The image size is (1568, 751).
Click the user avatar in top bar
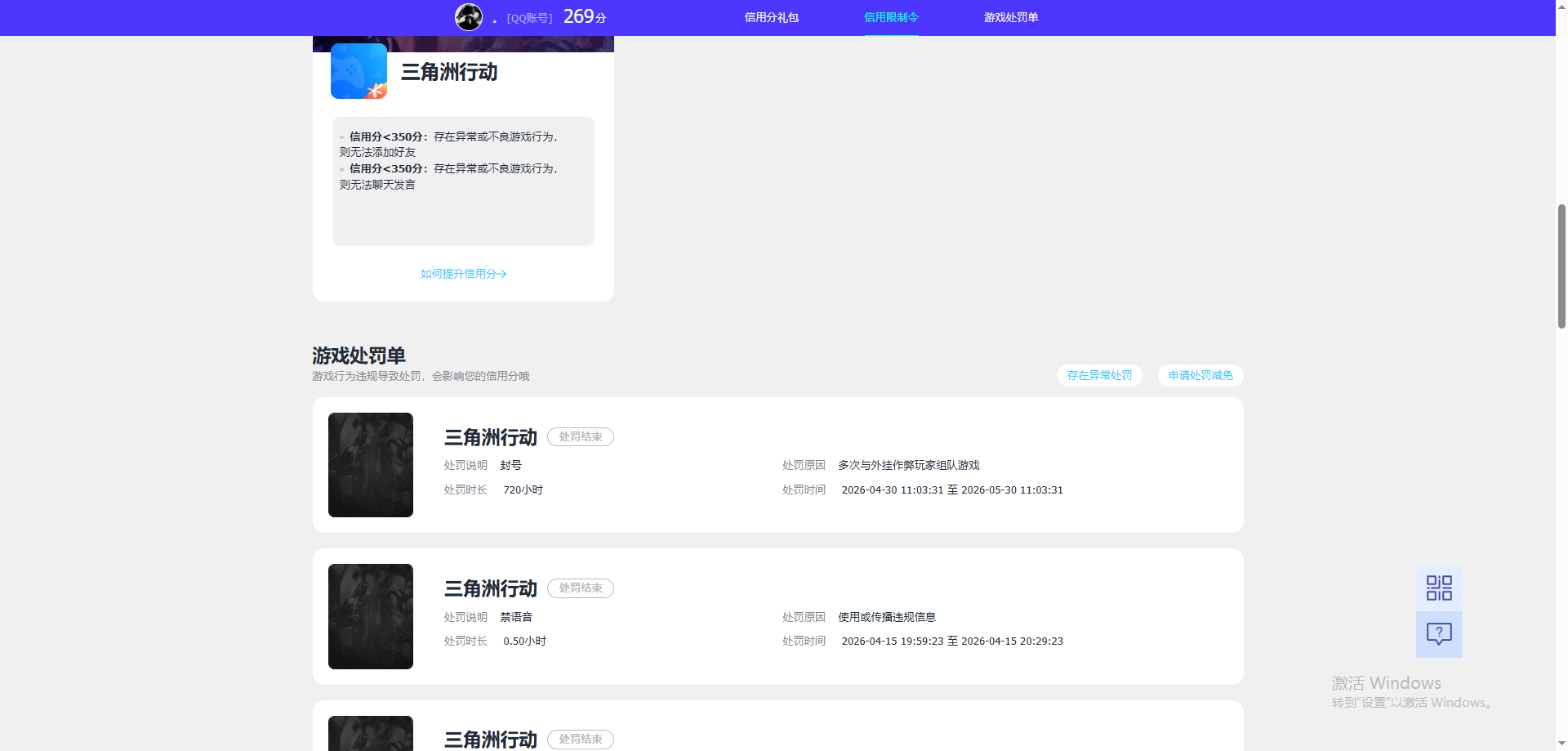click(x=469, y=17)
